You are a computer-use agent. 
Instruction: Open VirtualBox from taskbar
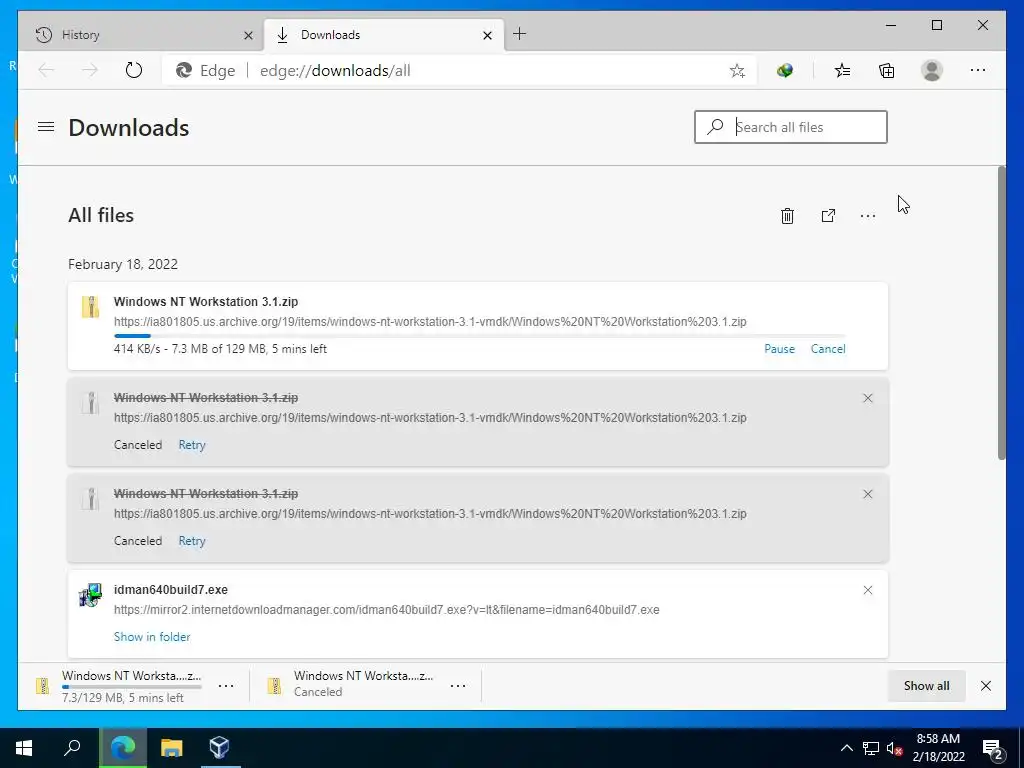(219, 748)
